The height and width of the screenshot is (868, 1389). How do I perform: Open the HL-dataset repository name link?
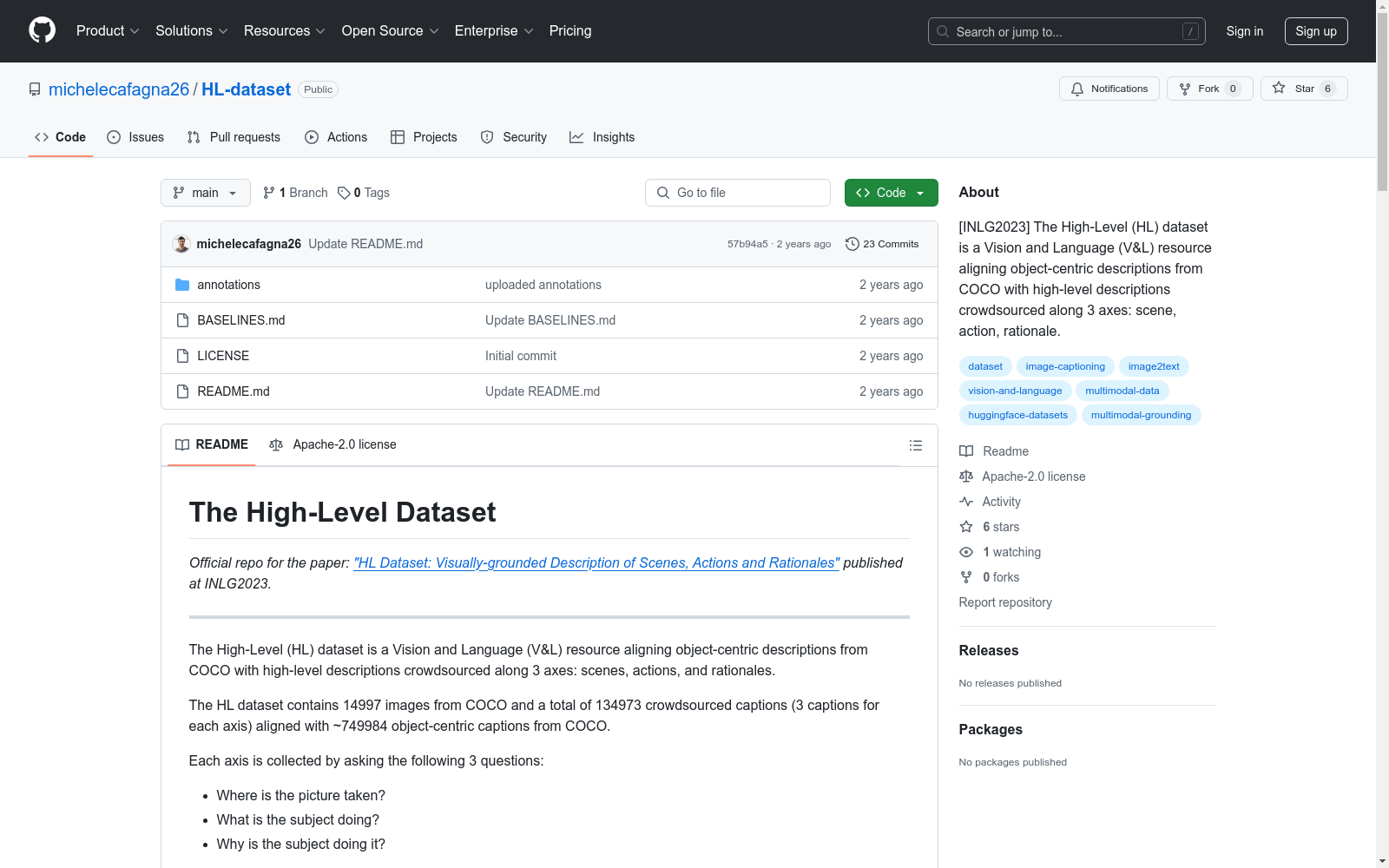coord(247,89)
